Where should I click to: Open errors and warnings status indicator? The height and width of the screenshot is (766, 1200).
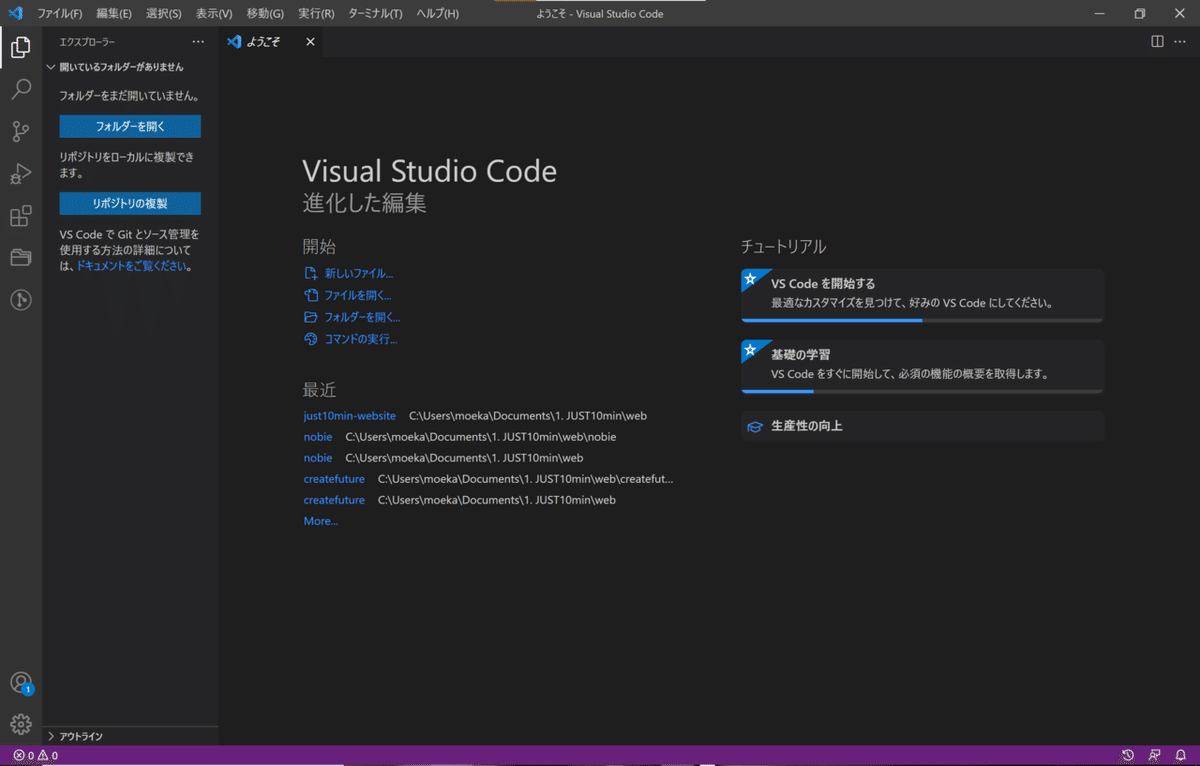pos(35,755)
